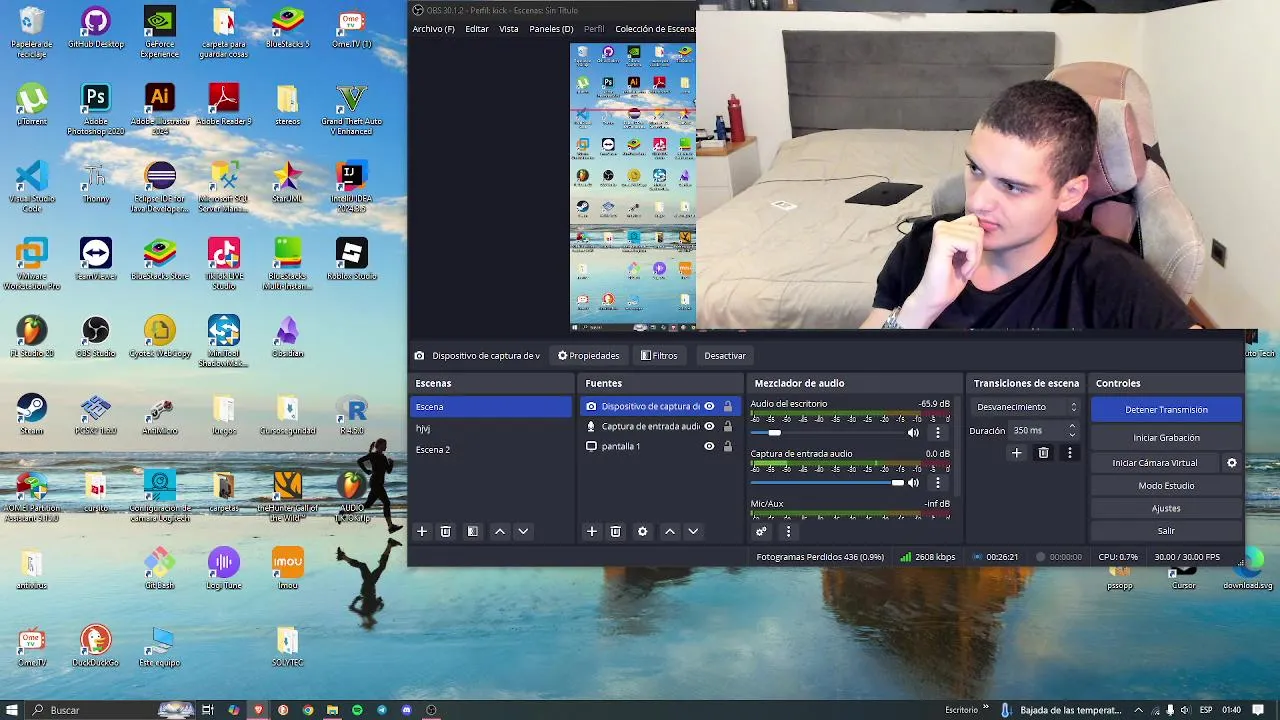This screenshot has height=720, width=1280.
Task: Move the selected source up
Action: click(670, 532)
